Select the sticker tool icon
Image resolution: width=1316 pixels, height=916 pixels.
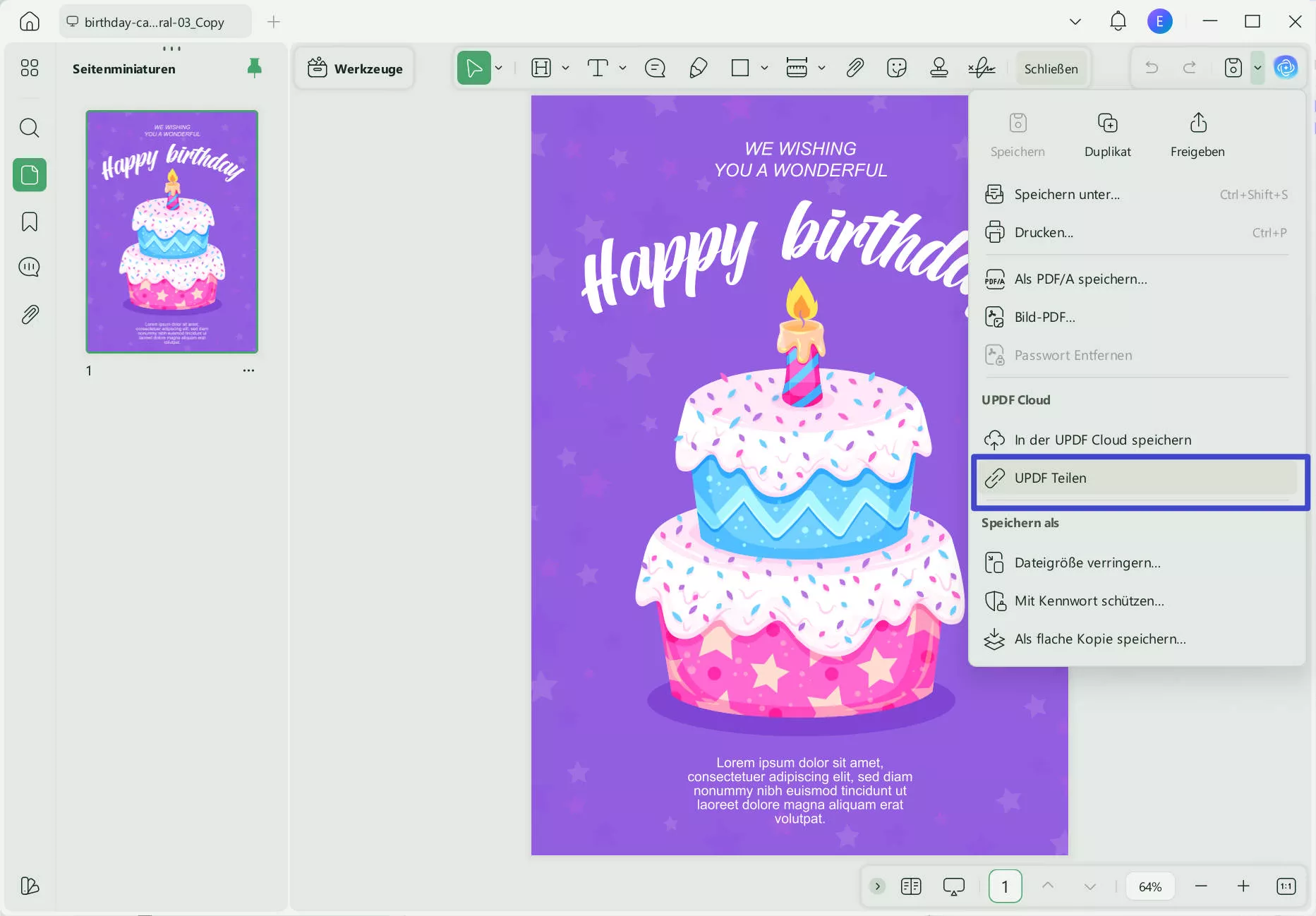tap(896, 68)
